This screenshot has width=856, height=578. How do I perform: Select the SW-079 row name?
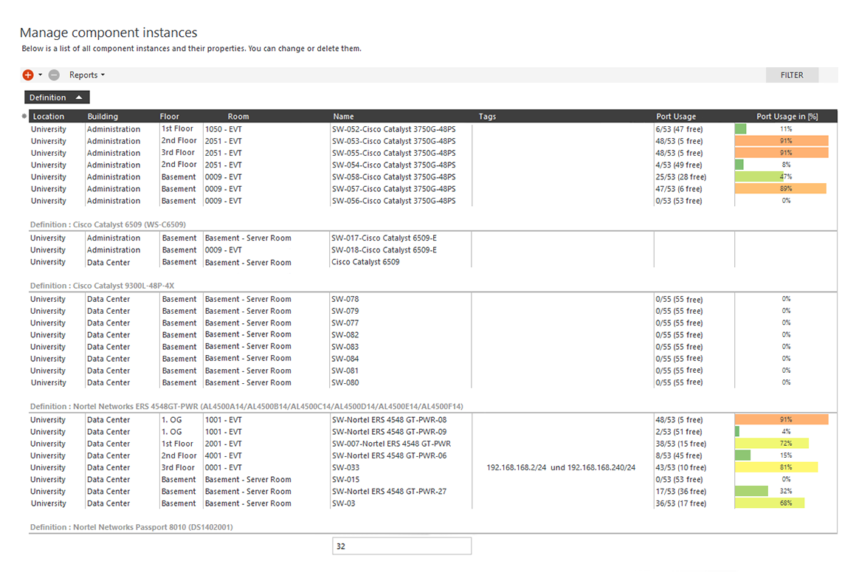(345, 311)
